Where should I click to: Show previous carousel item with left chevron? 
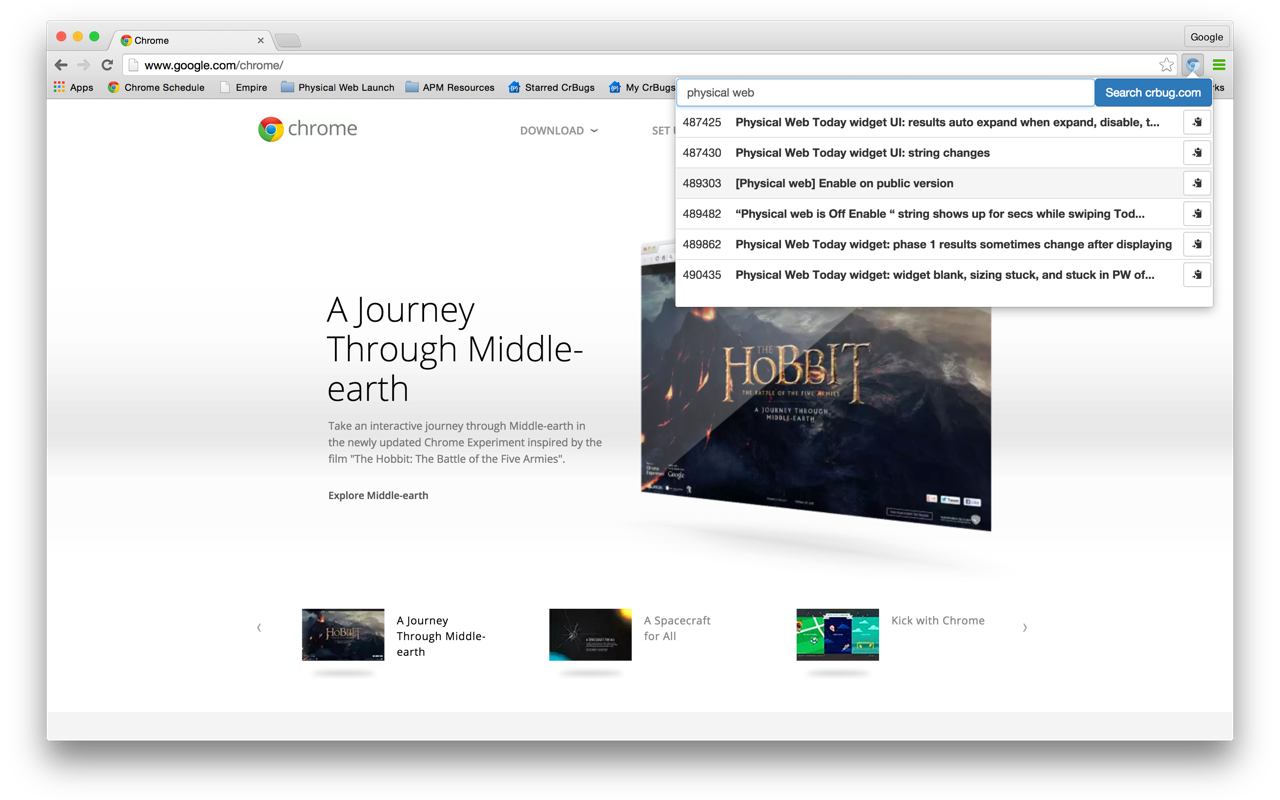tap(259, 628)
